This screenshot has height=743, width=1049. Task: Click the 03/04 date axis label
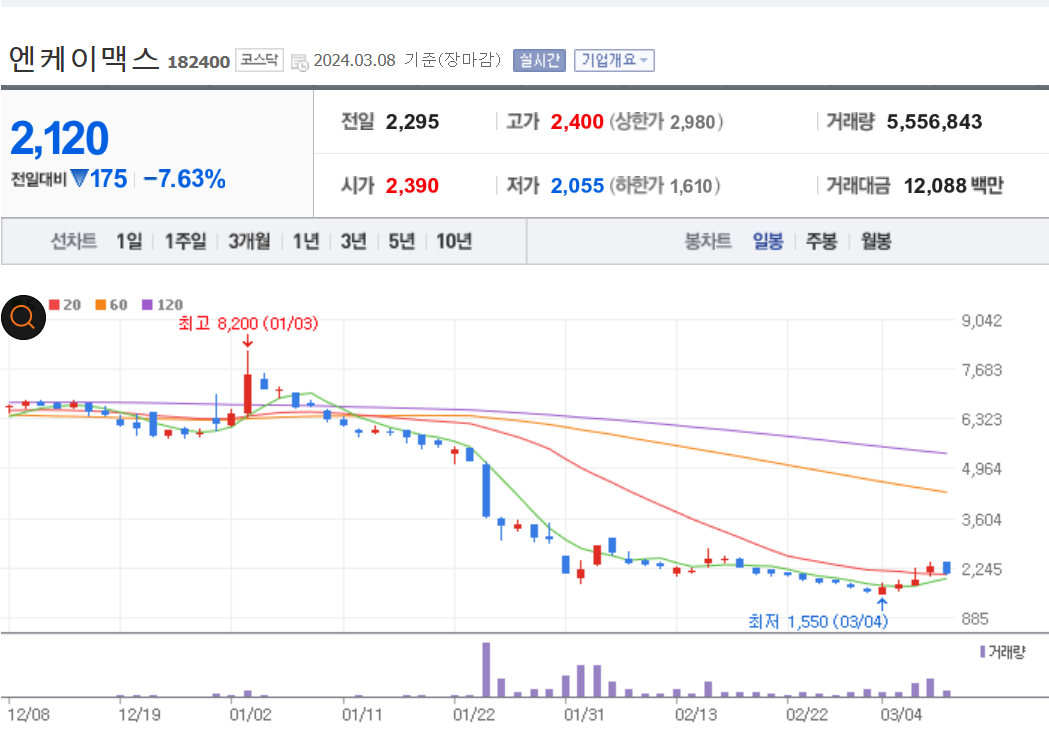point(900,715)
